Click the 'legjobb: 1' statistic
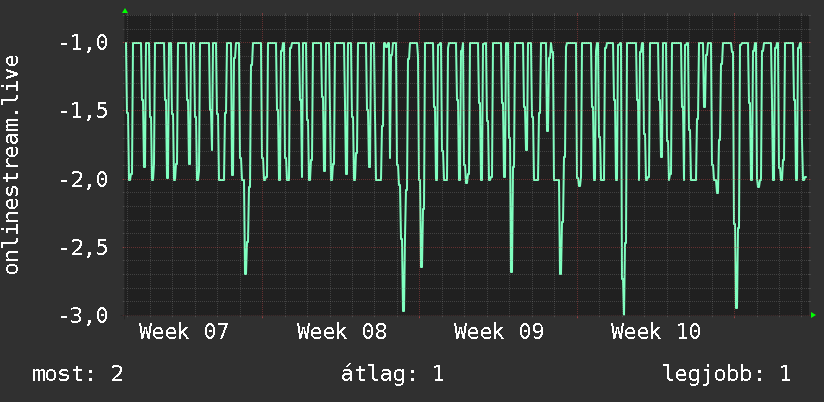The height and width of the screenshot is (402, 824). (x=727, y=374)
